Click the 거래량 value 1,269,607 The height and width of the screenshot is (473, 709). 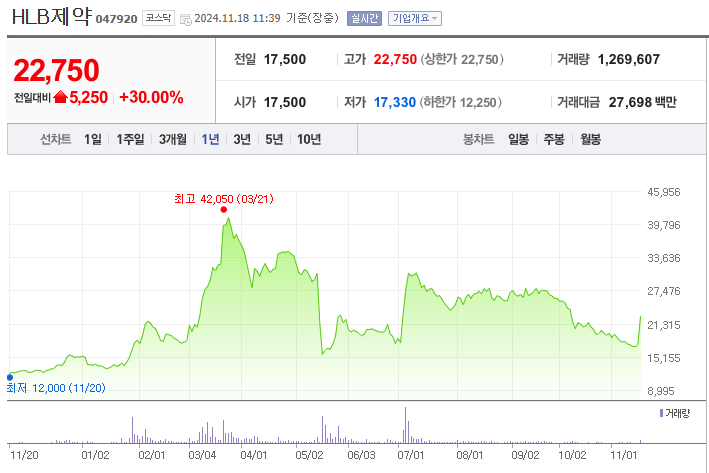629,59
